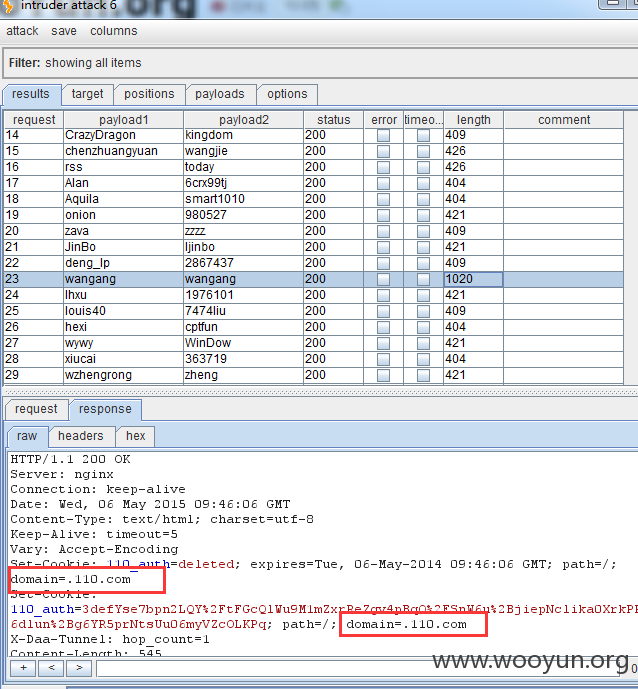Screen dimensions: 638x689
Task: Switch to hex response view
Action: click(x=135, y=436)
